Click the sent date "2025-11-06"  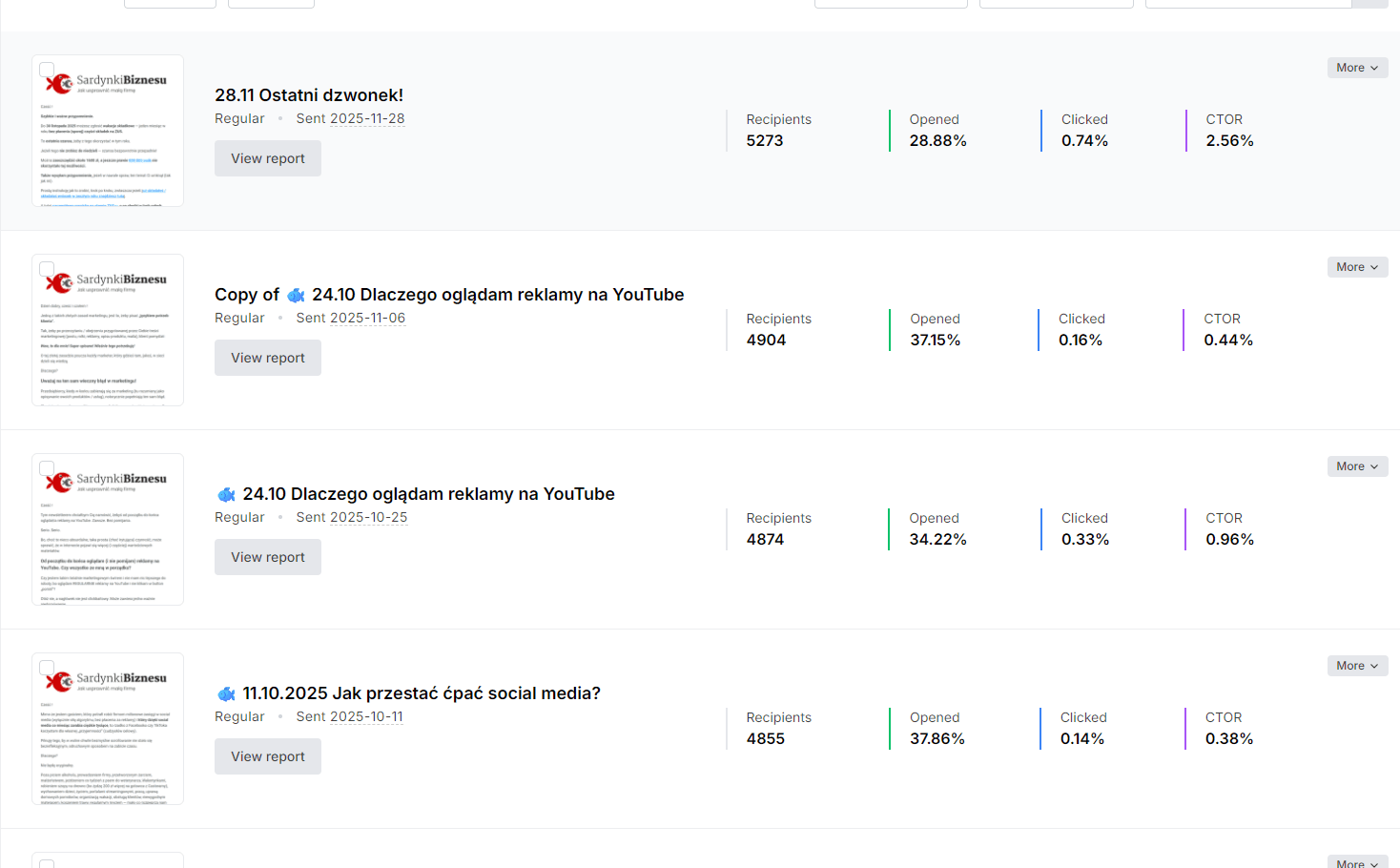(368, 319)
